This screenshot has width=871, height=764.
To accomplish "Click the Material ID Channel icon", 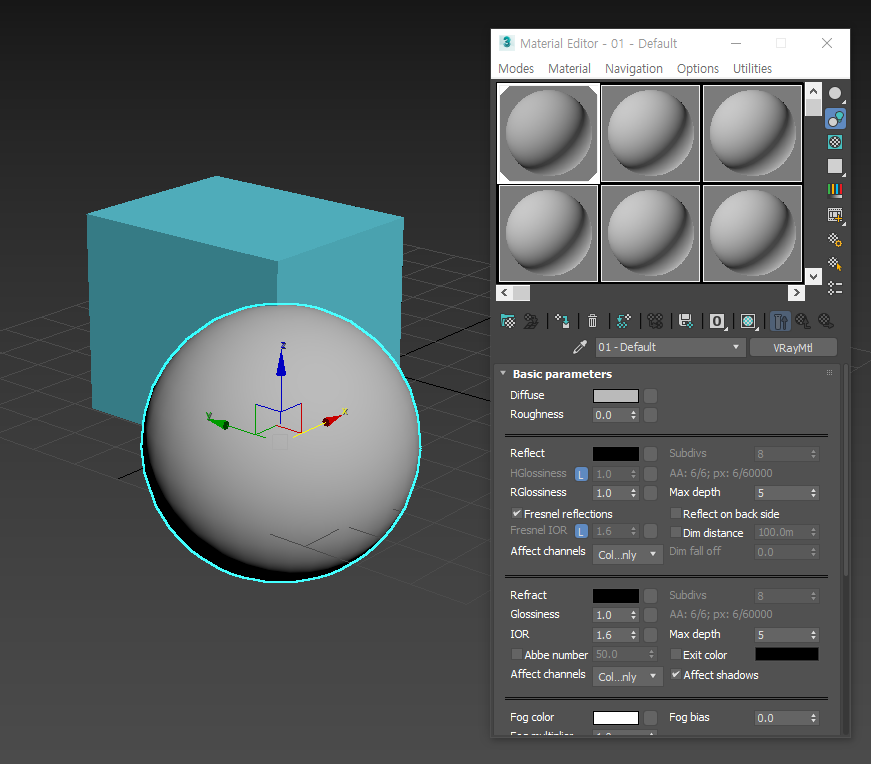I will 717,321.
